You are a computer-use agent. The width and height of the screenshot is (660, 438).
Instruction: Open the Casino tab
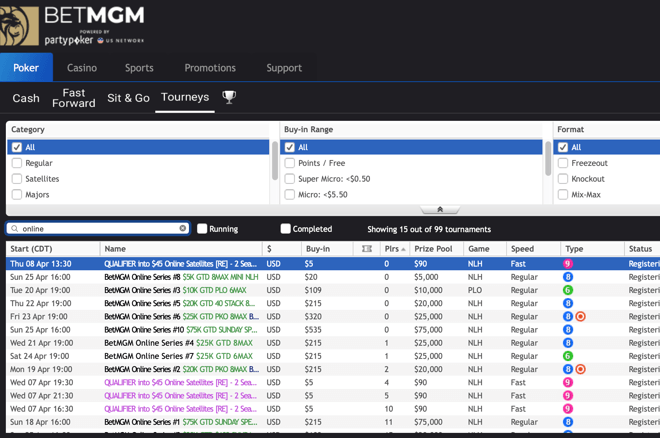(82, 68)
